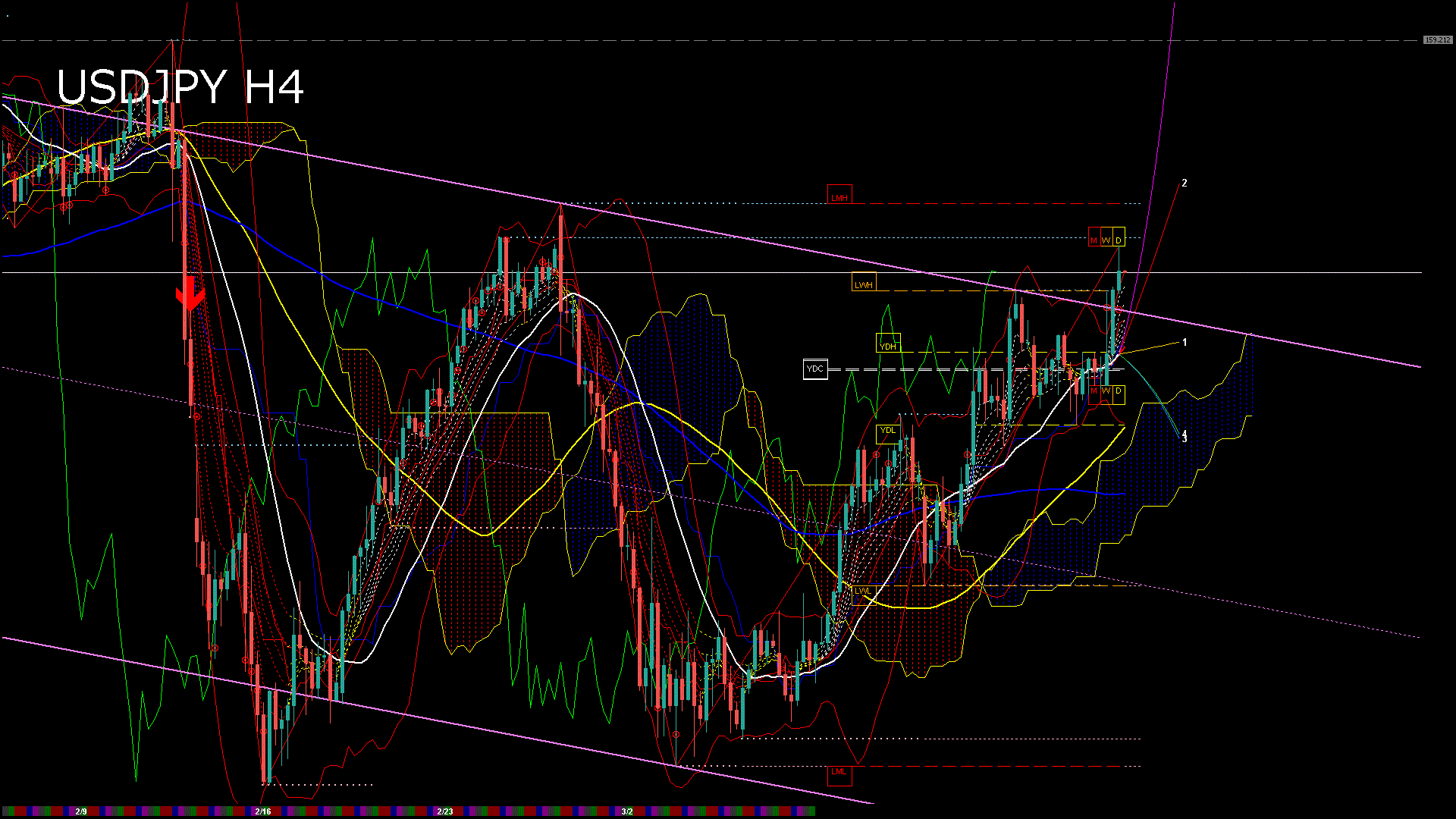Click the LWH last week high label
Image resolution: width=1456 pixels, height=819 pixels.
(x=864, y=284)
